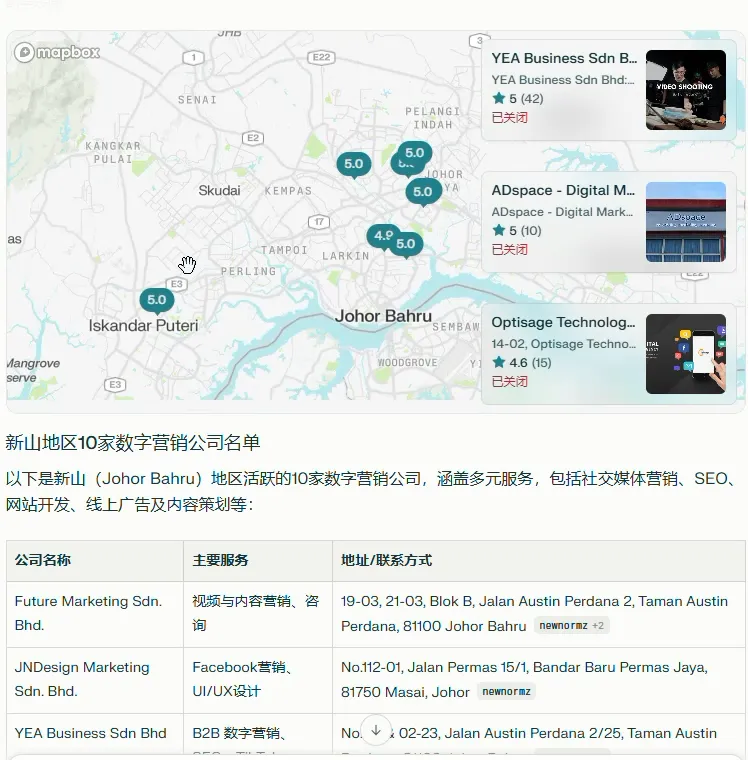Click the Jalan Austin Perdana 2 address cell
748x760 pixels.
click(x=539, y=614)
